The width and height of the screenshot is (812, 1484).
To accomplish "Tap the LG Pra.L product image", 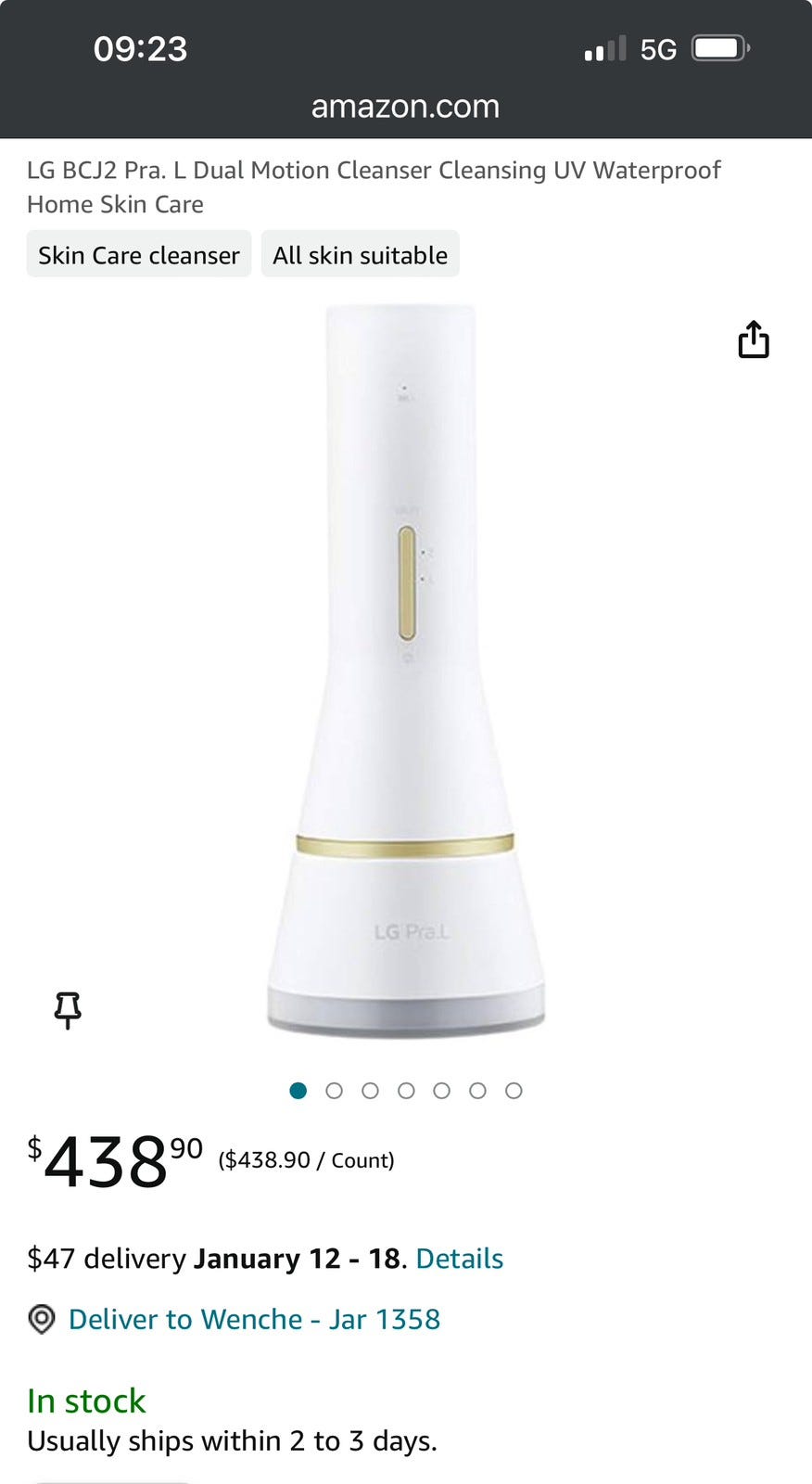I will pyautogui.click(x=406, y=670).
